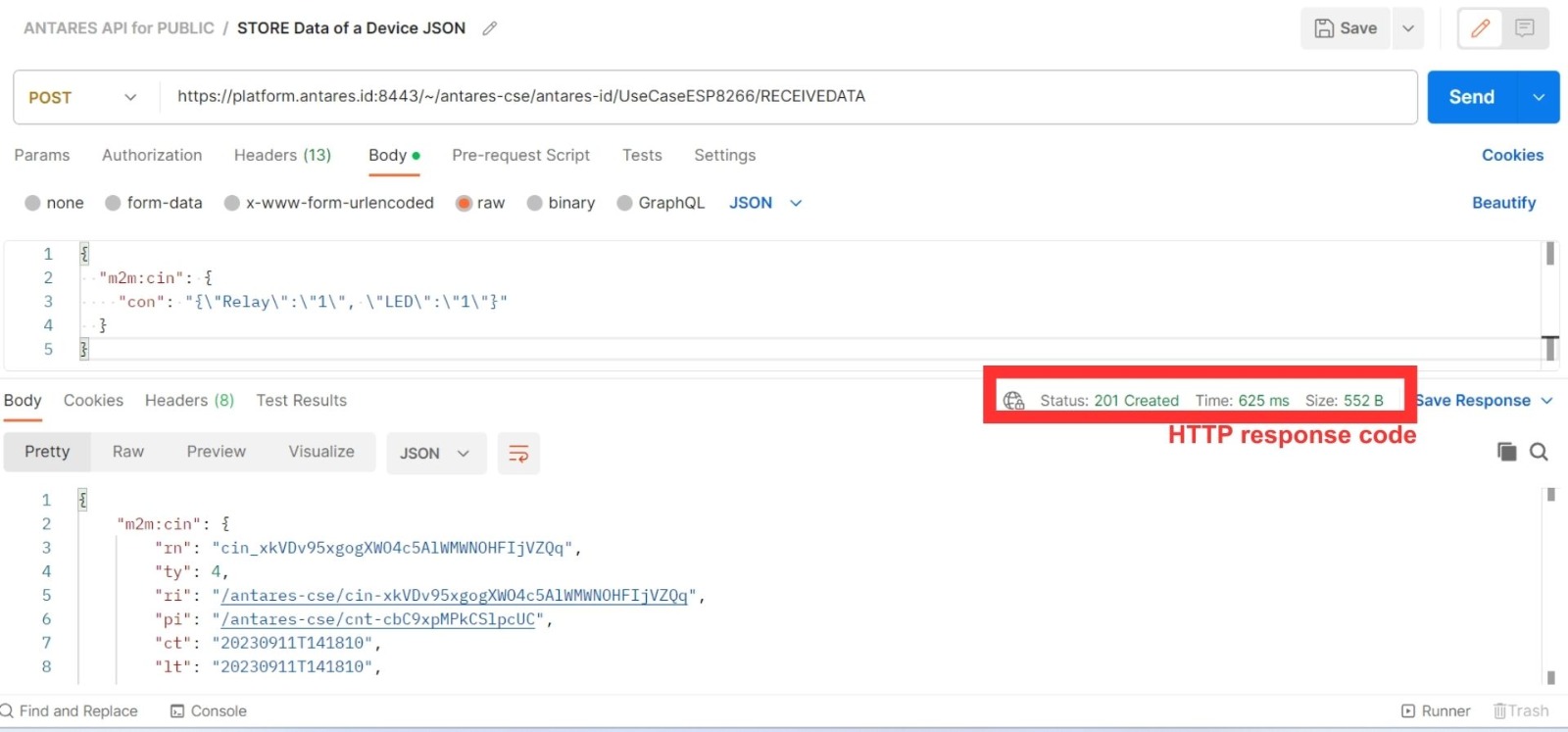Click inside the request body editor on "con" line
The height and width of the screenshot is (732, 1568).
pyautogui.click(x=313, y=302)
